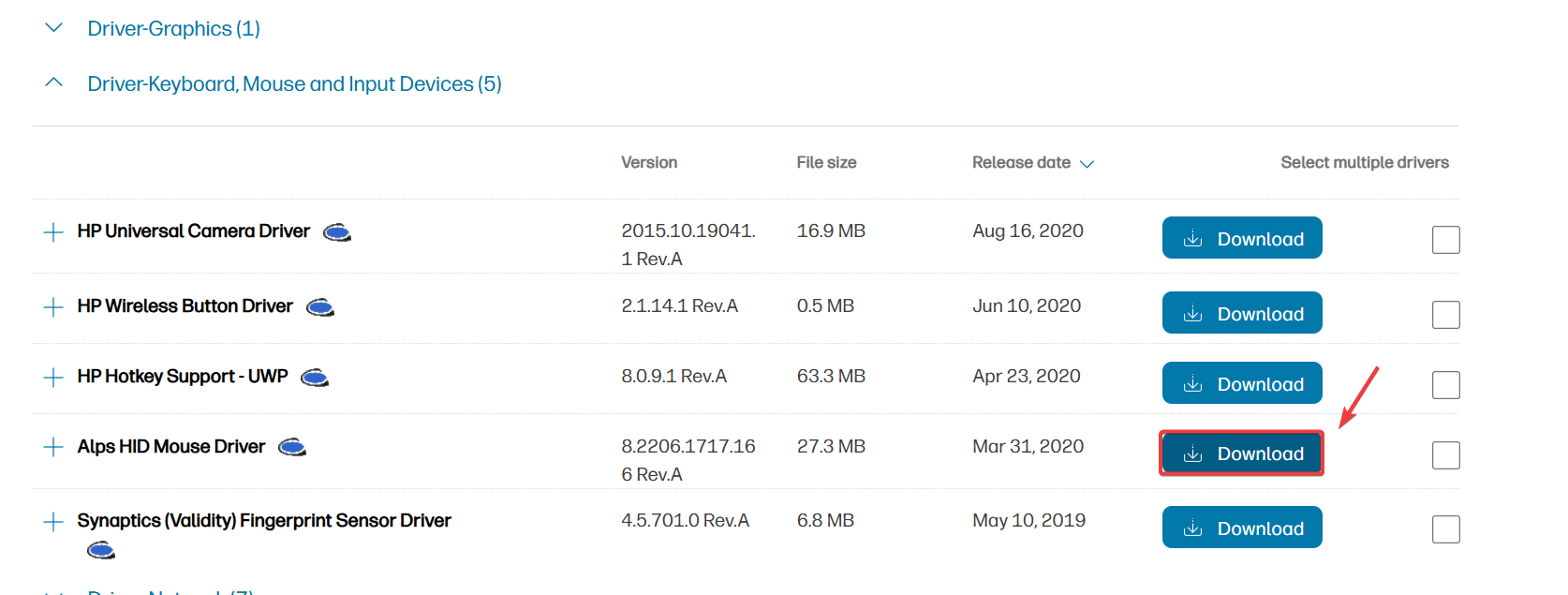Download the Synaptics Fingerprint Sensor Driver

tap(1241, 528)
